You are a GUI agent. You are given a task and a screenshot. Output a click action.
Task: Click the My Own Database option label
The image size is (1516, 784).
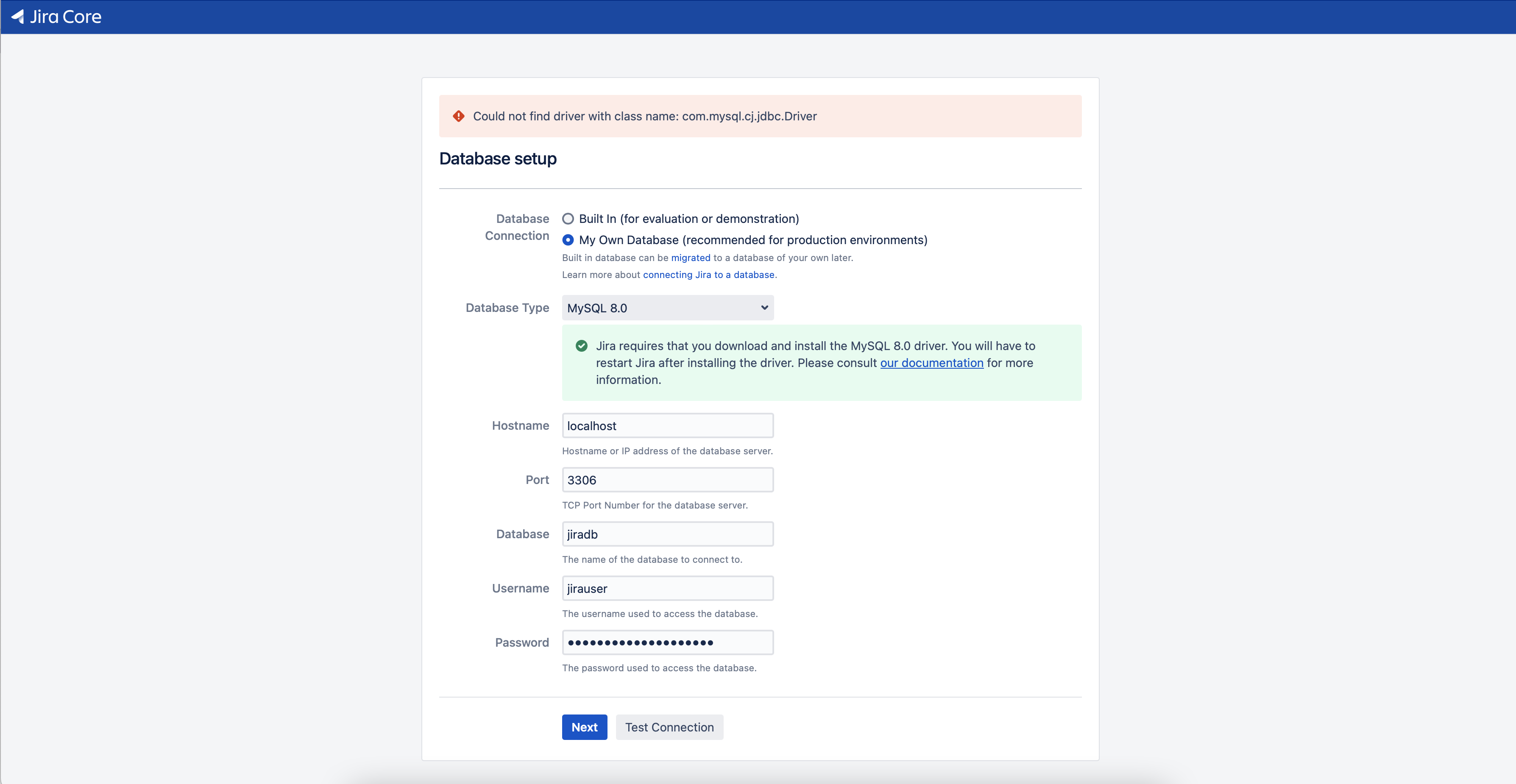click(753, 240)
